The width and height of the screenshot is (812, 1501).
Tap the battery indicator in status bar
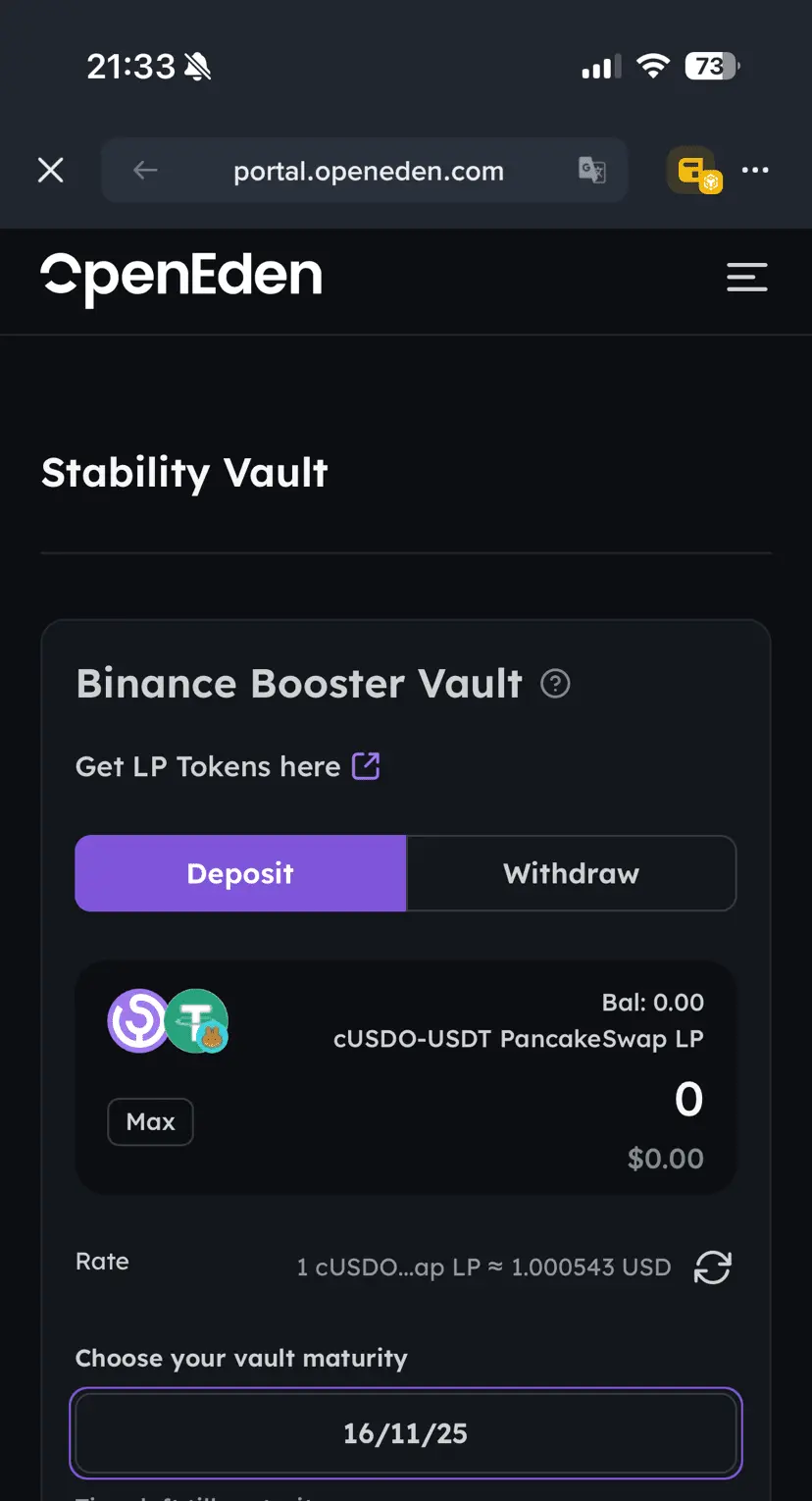click(712, 67)
